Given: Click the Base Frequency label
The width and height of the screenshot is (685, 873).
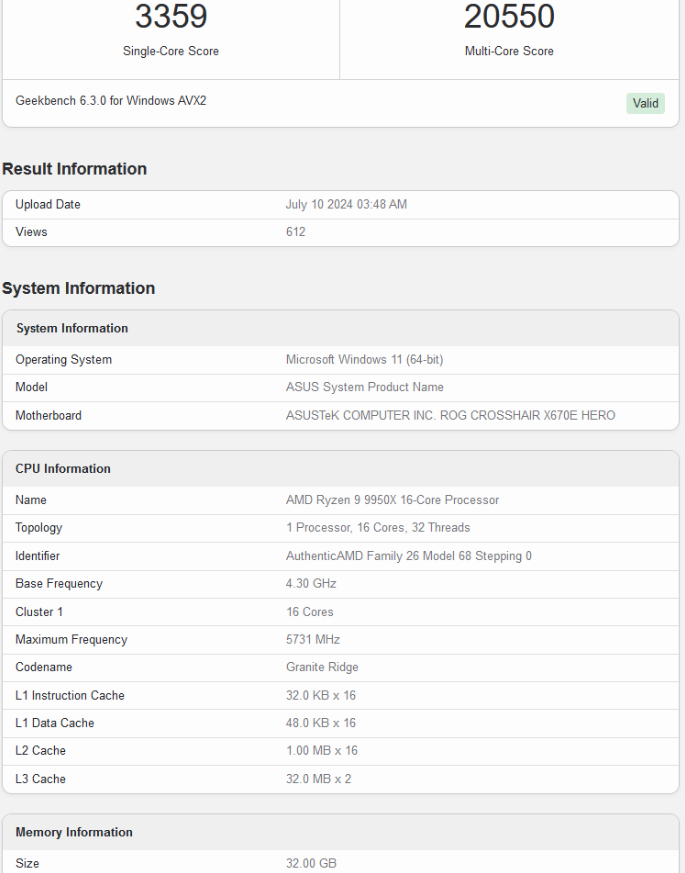Looking at the screenshot, I should (x=59, y=583).
